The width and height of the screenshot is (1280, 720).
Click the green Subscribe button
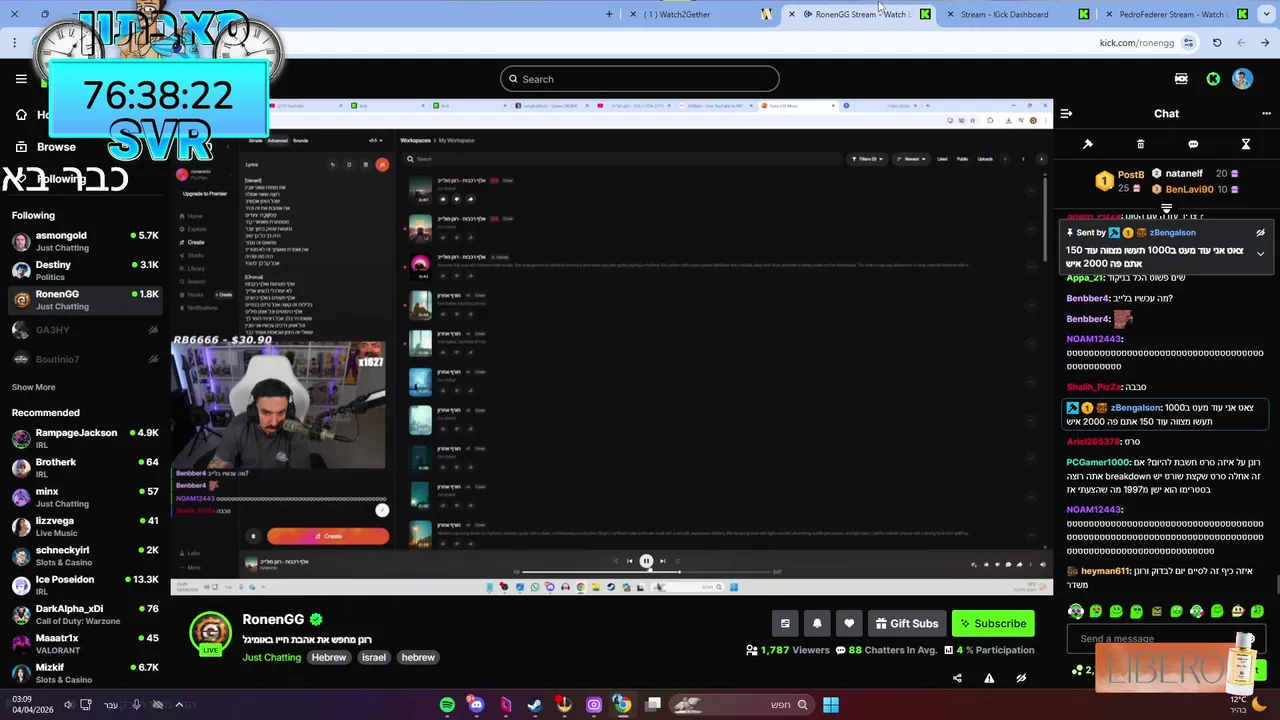[x=993, y=623]
